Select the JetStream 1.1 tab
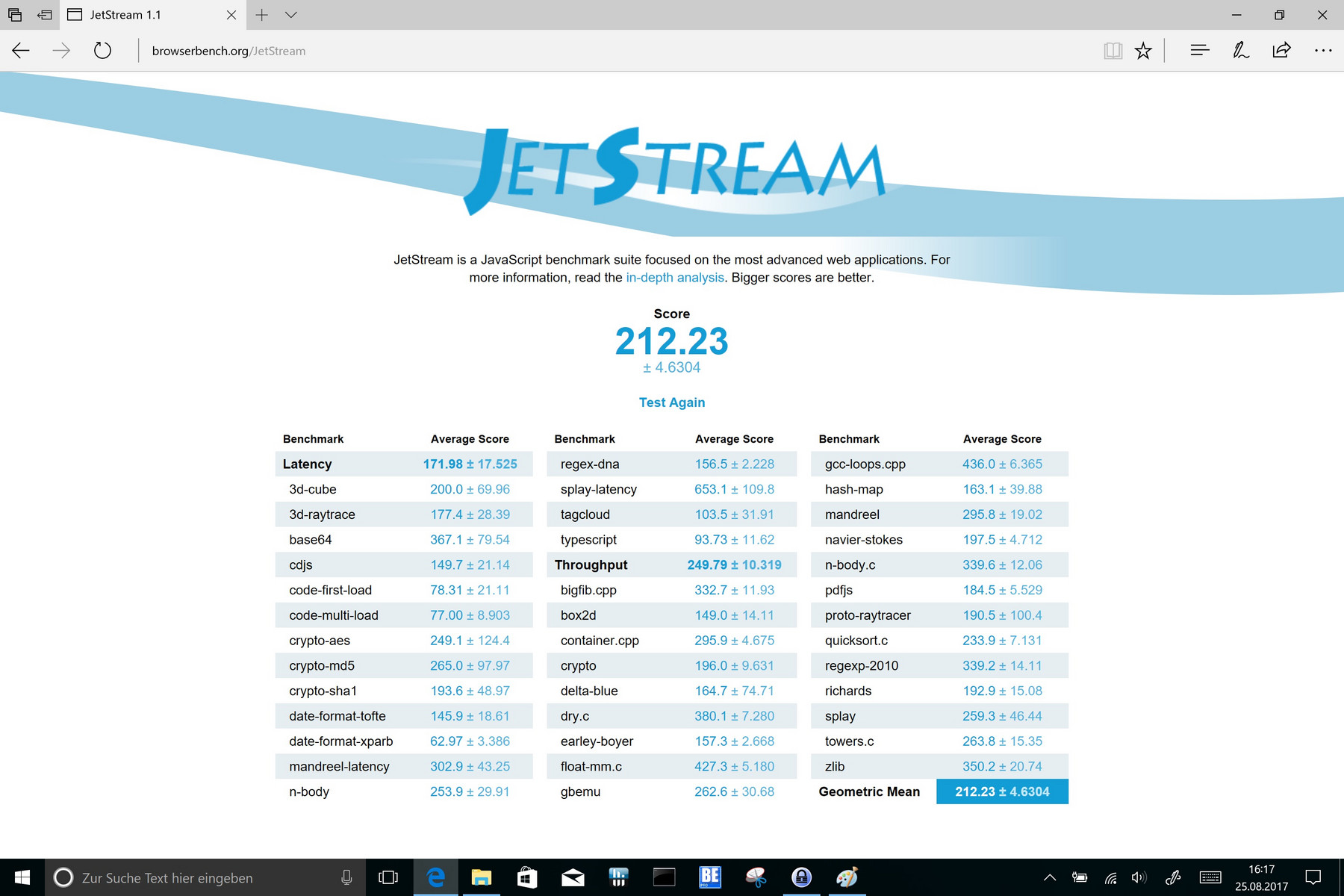1344x896 pixels. click(153, 15)
